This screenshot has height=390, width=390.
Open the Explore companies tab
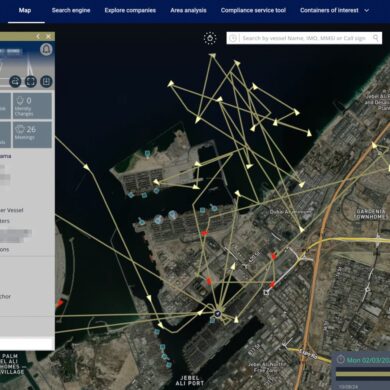(130, 10)
